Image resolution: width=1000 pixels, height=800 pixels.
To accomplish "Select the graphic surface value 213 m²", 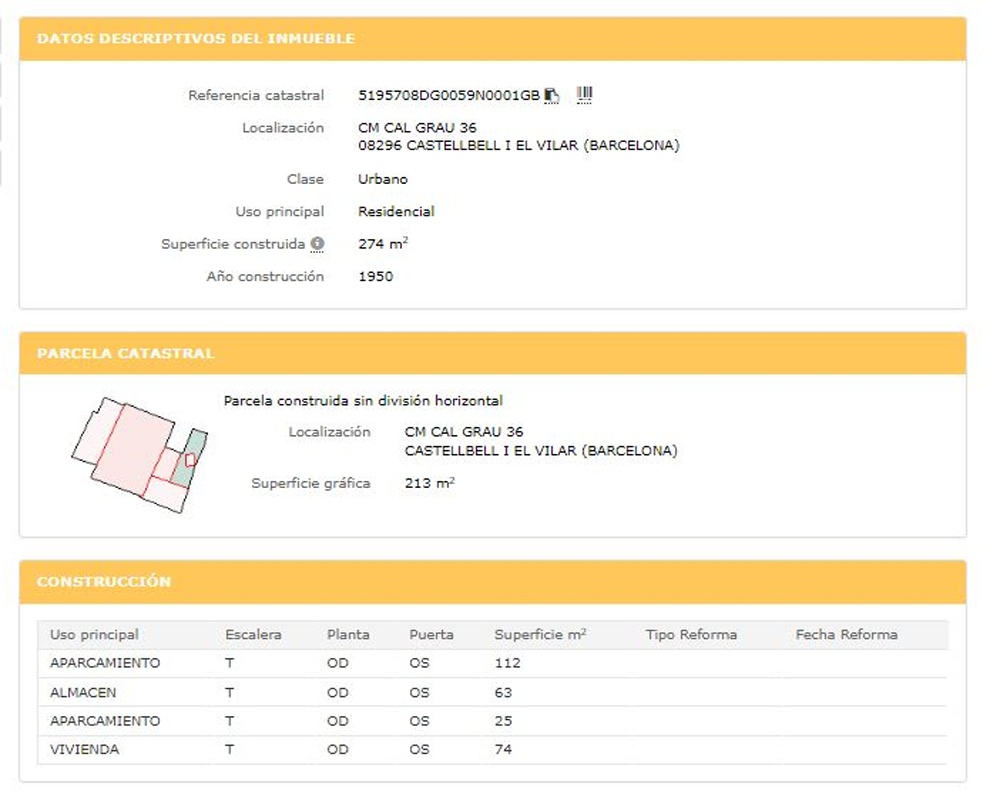I will [430, 483].
